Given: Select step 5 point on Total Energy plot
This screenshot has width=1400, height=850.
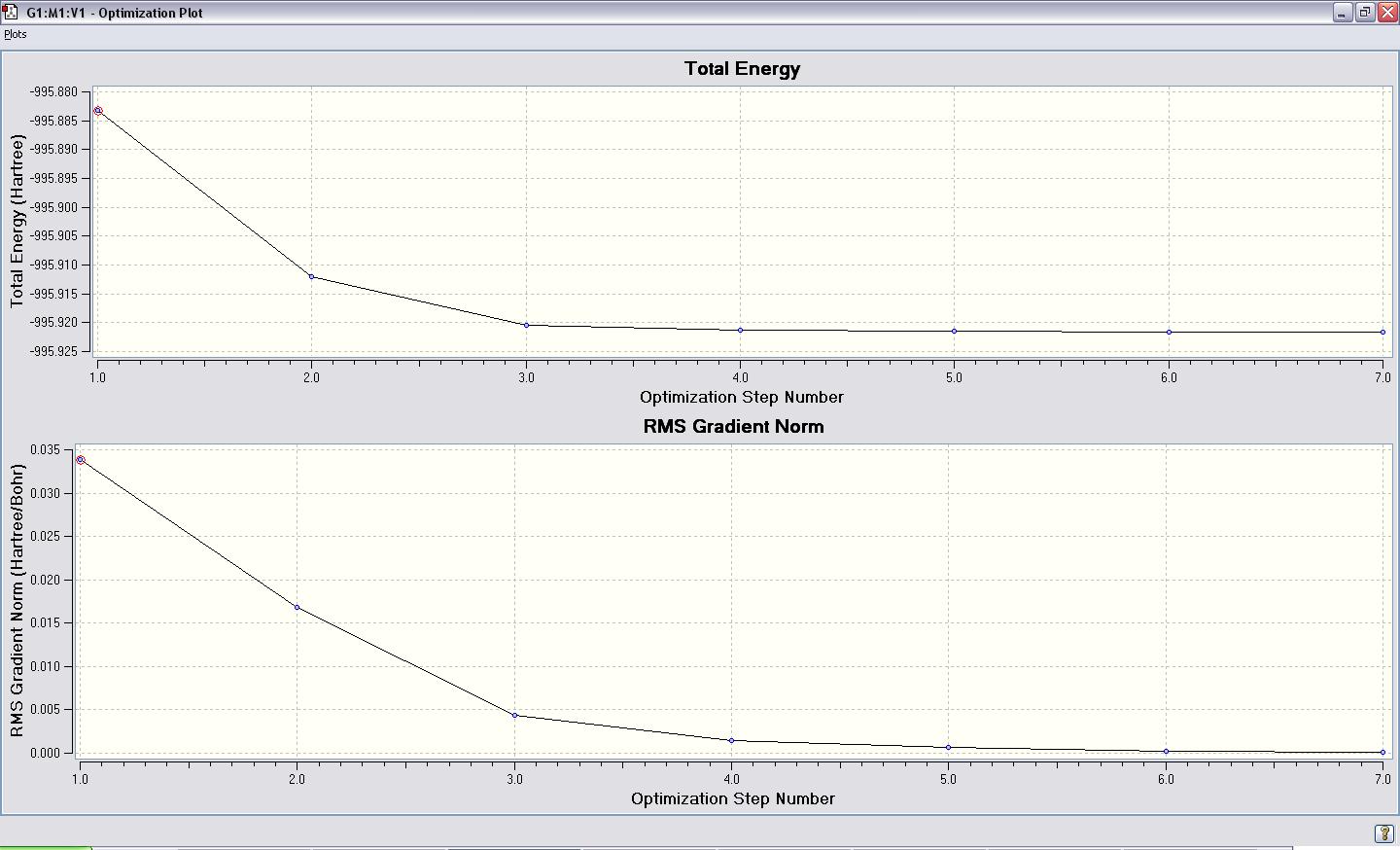Looking at the screenshot, I should [954, 331].
